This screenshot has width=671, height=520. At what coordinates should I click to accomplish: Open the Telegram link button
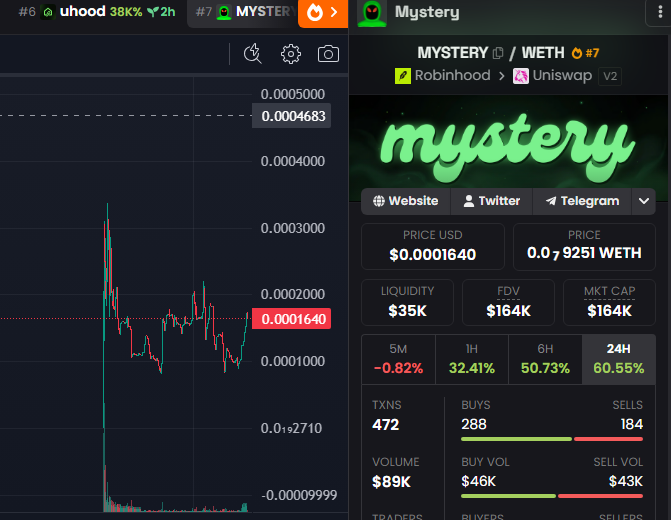click(x=582, y=201)
